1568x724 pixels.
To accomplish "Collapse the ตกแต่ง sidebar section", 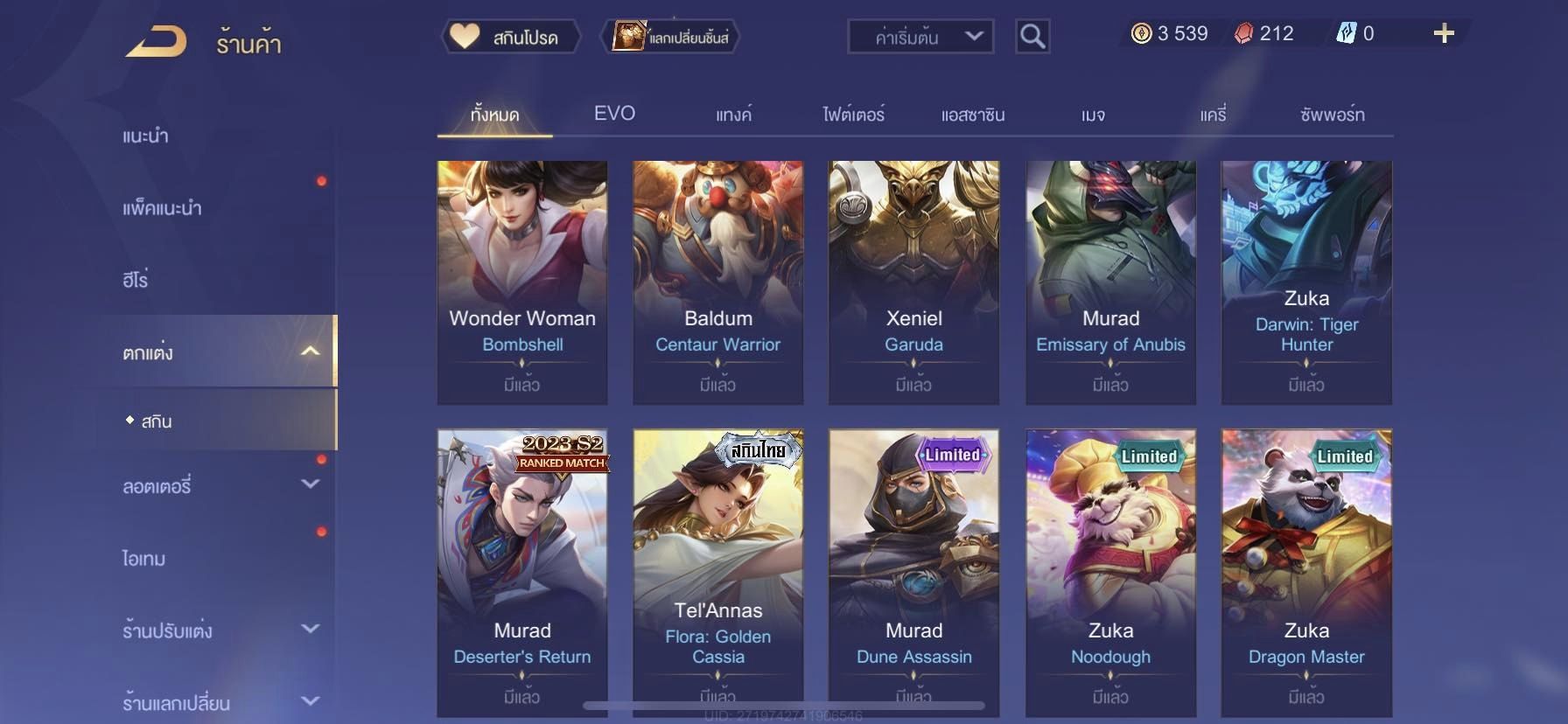I will point(310,352).
